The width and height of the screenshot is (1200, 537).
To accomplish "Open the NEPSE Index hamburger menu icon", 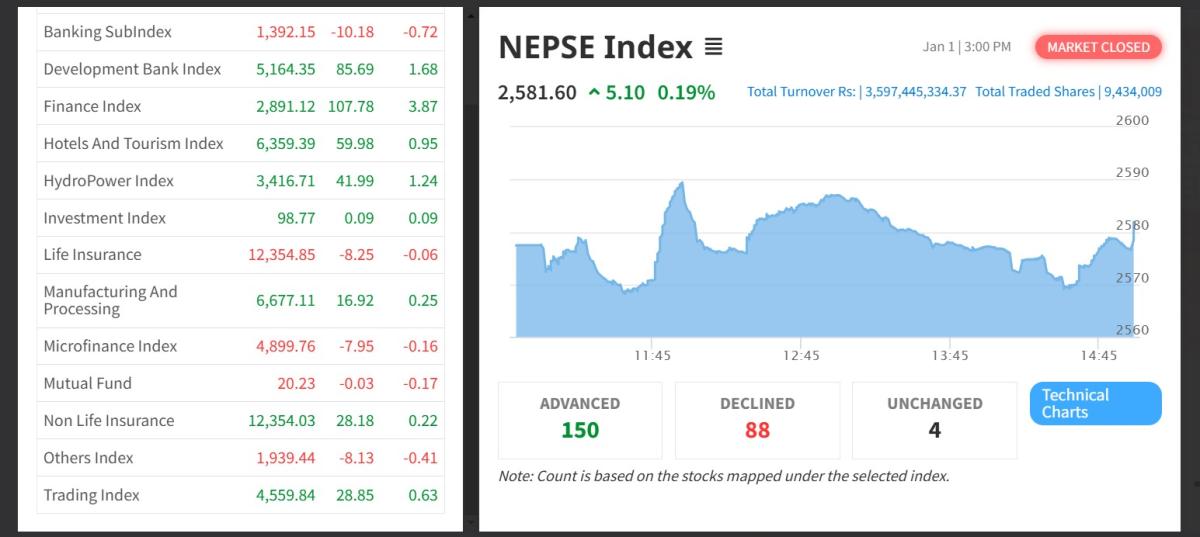I will click(713, 47).
